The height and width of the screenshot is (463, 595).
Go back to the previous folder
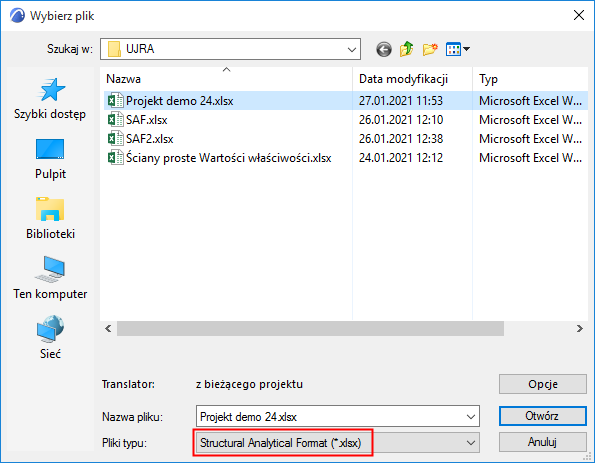(384, 49)
